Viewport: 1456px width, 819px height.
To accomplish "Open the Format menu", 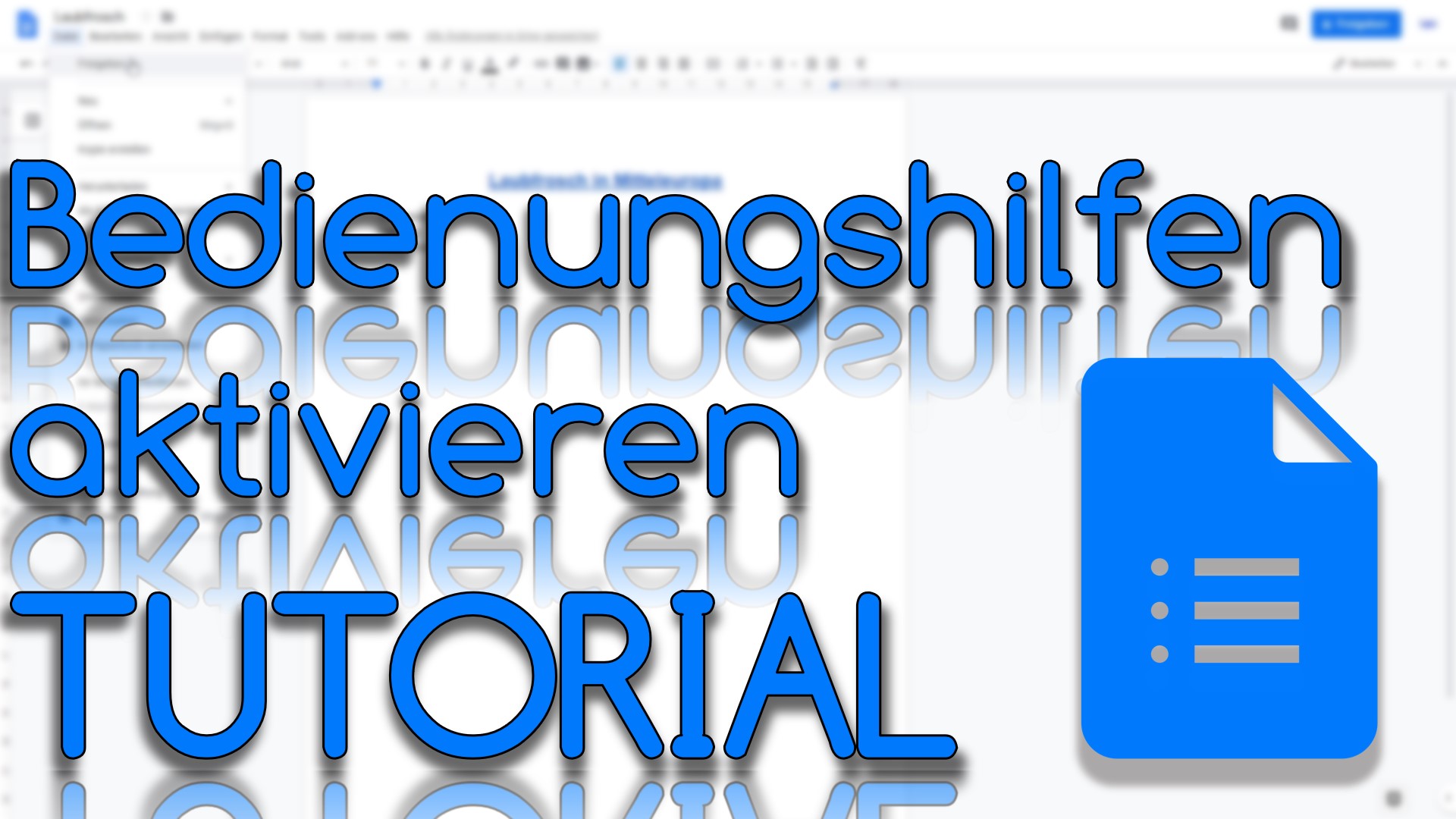I will click(x=270, y=36).
